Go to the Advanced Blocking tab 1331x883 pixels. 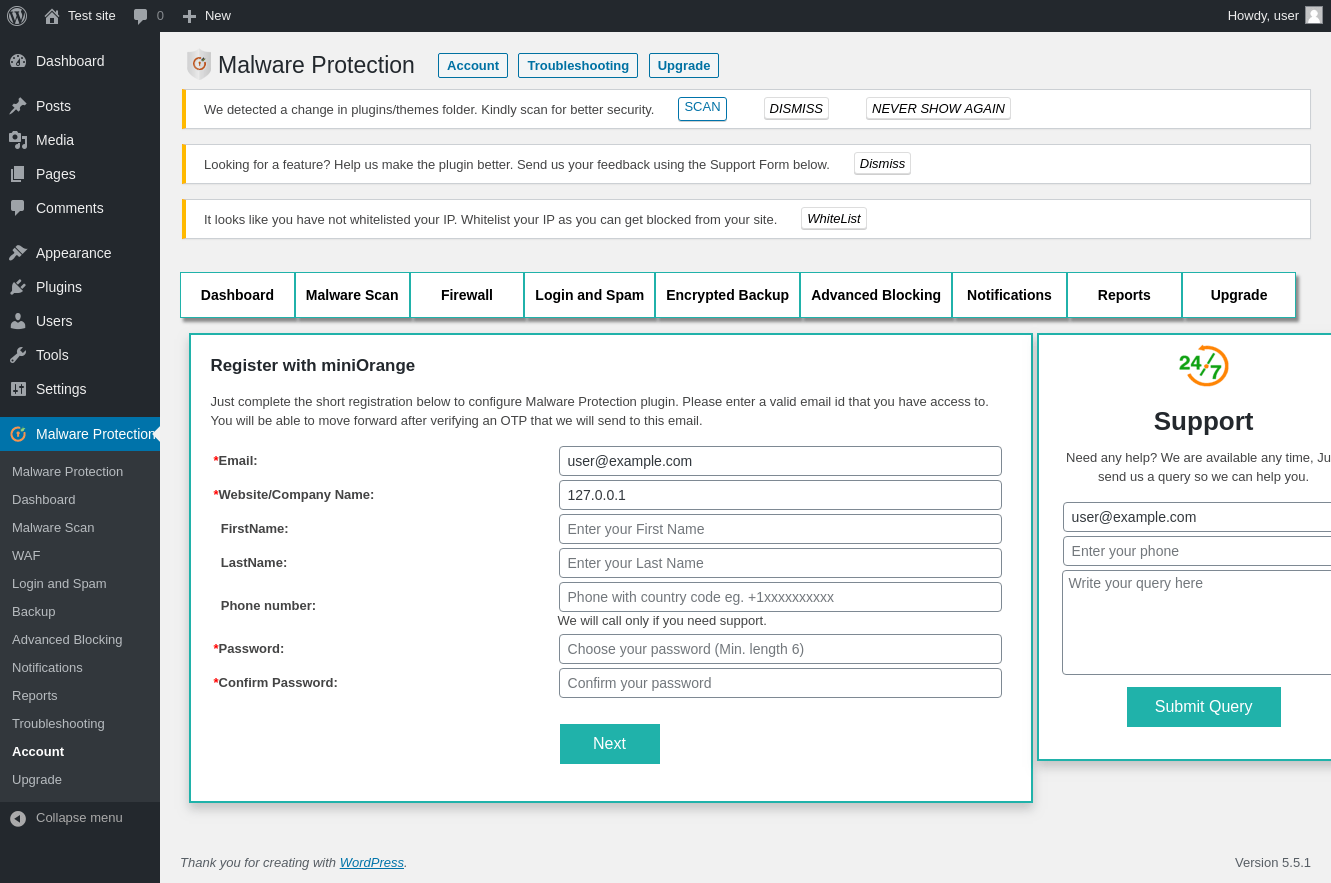(x=876, y=295)
